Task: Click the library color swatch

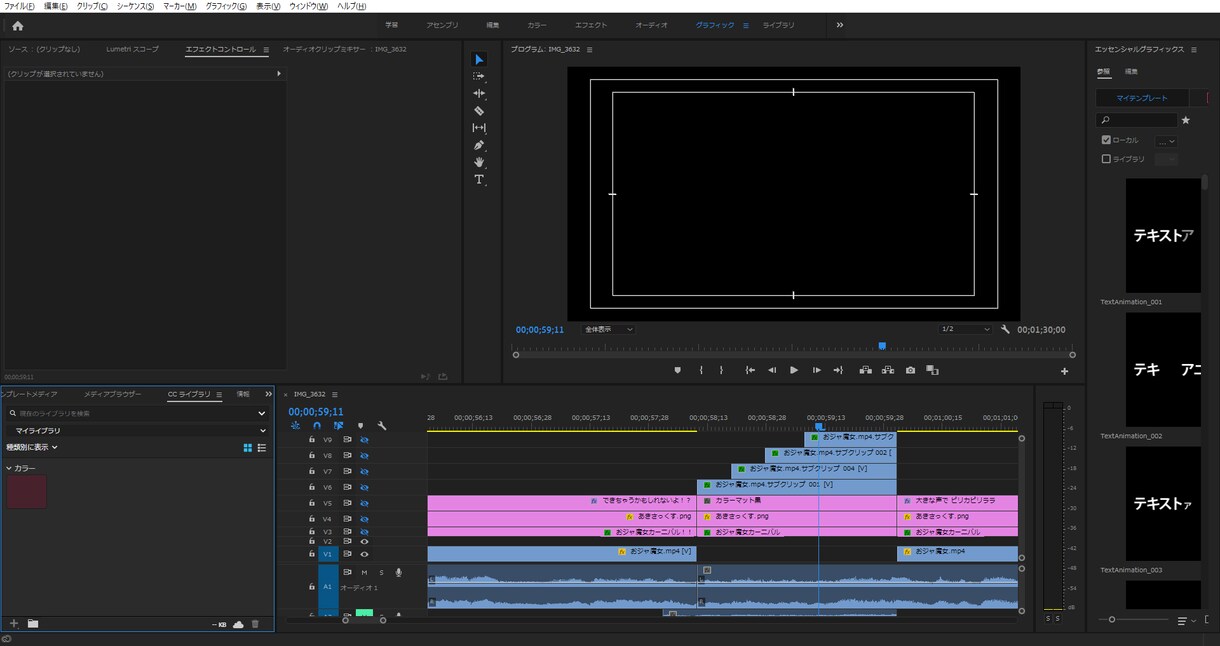Action: (x=27, y=492)
